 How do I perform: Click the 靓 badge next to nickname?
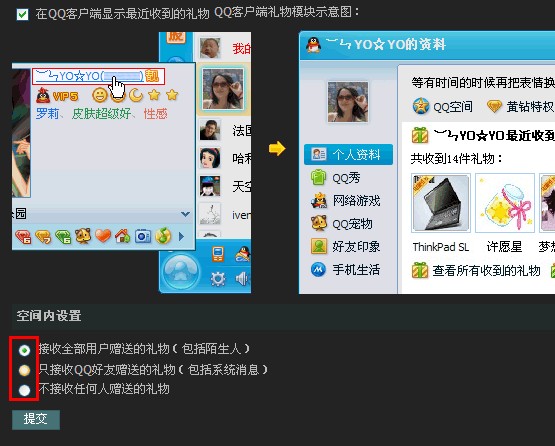pyautogui.click(x=152, y=76)
